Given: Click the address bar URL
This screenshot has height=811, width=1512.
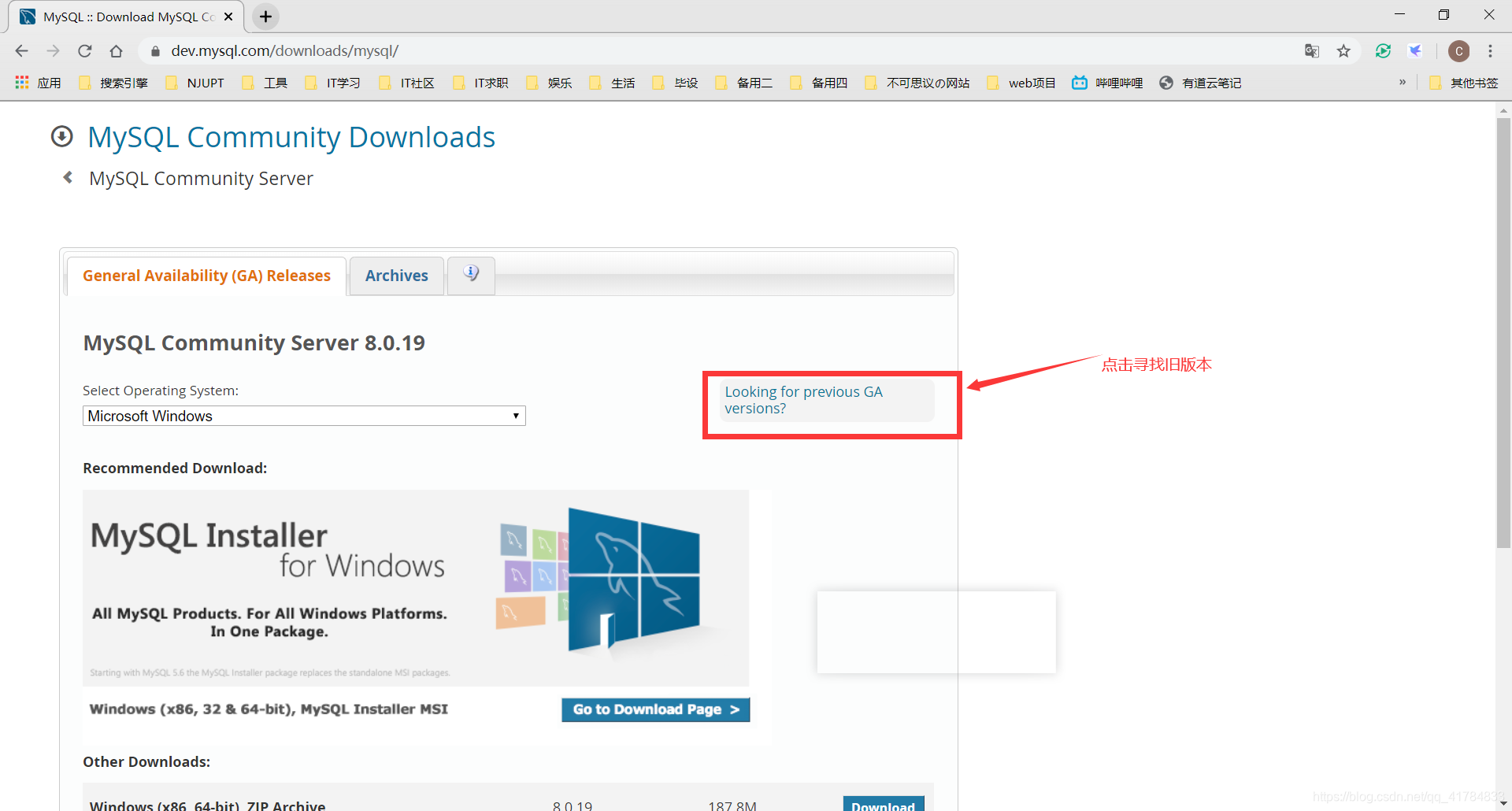Looking at the screenshot, I should click(284, 51).
